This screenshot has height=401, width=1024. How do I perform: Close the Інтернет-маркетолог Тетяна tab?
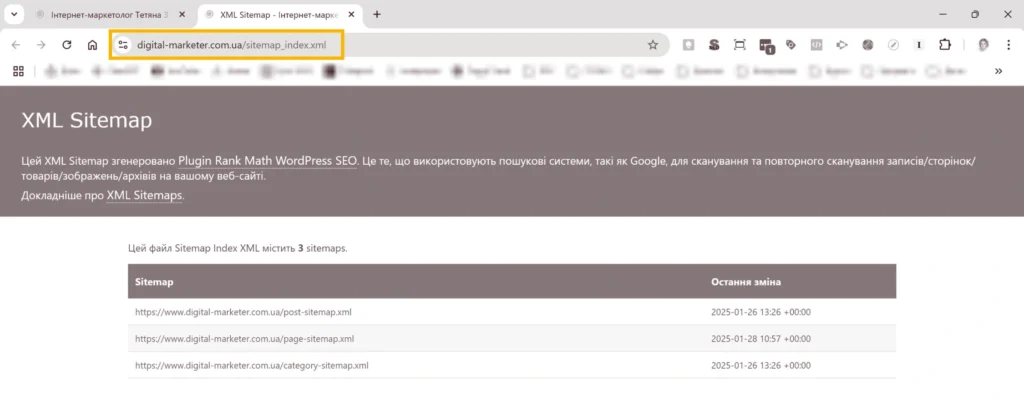point(182,14)
